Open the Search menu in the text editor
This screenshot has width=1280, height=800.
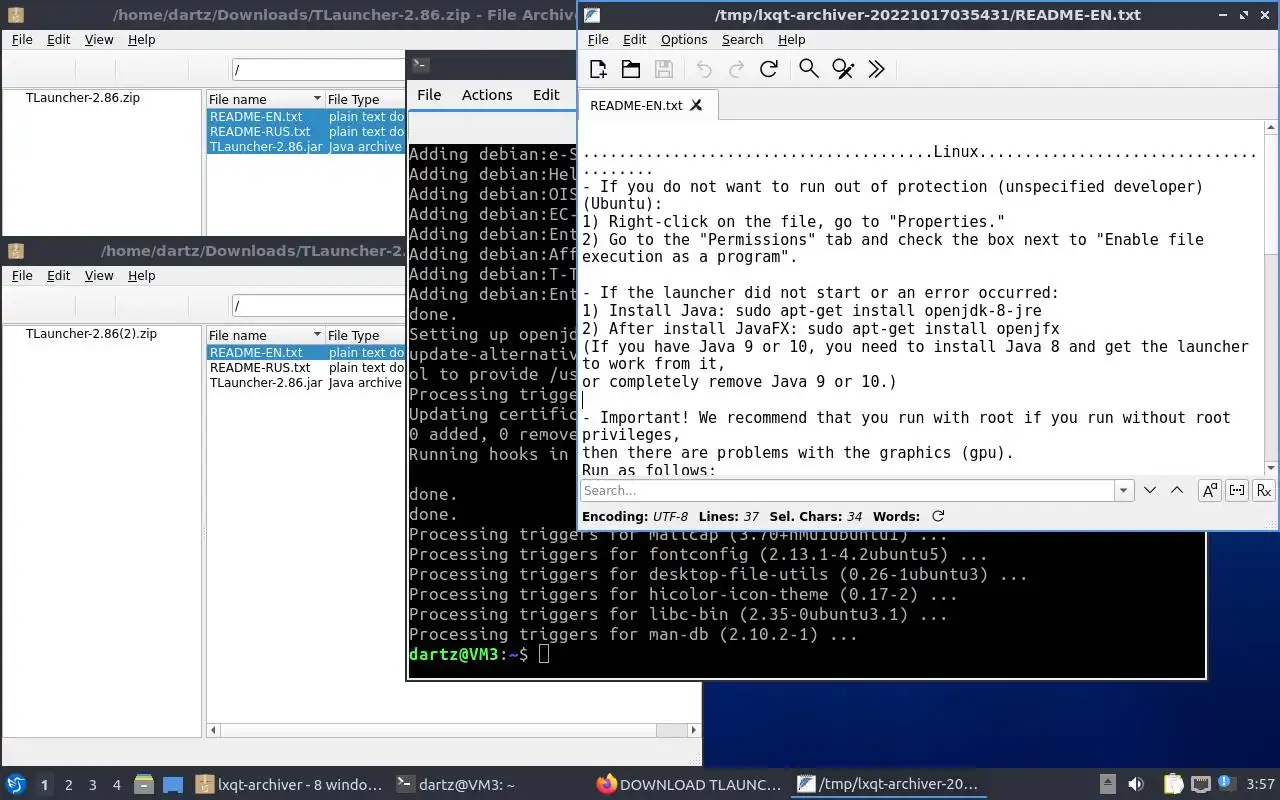[x=742, y=40]
